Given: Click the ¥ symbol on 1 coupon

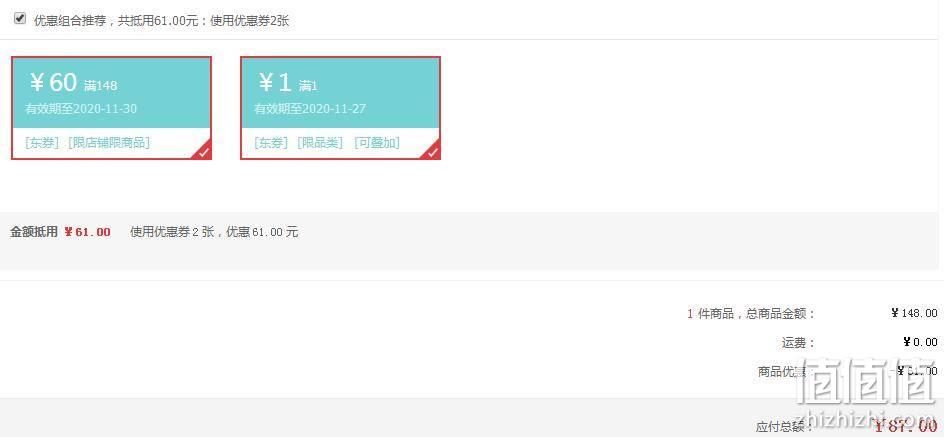Looking at the screenshot, I should pos(266,83).
